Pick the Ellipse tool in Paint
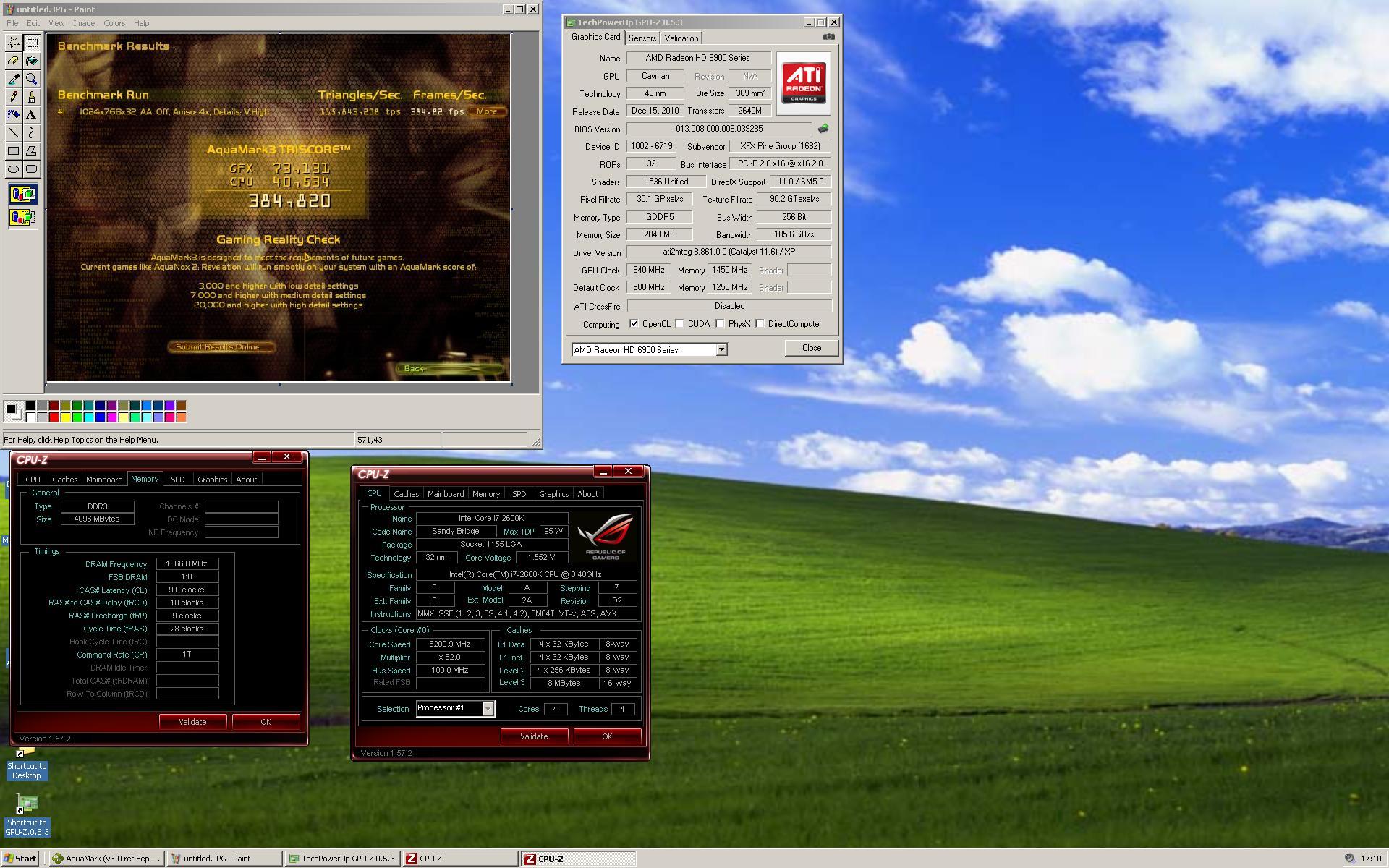 [14, 169]
